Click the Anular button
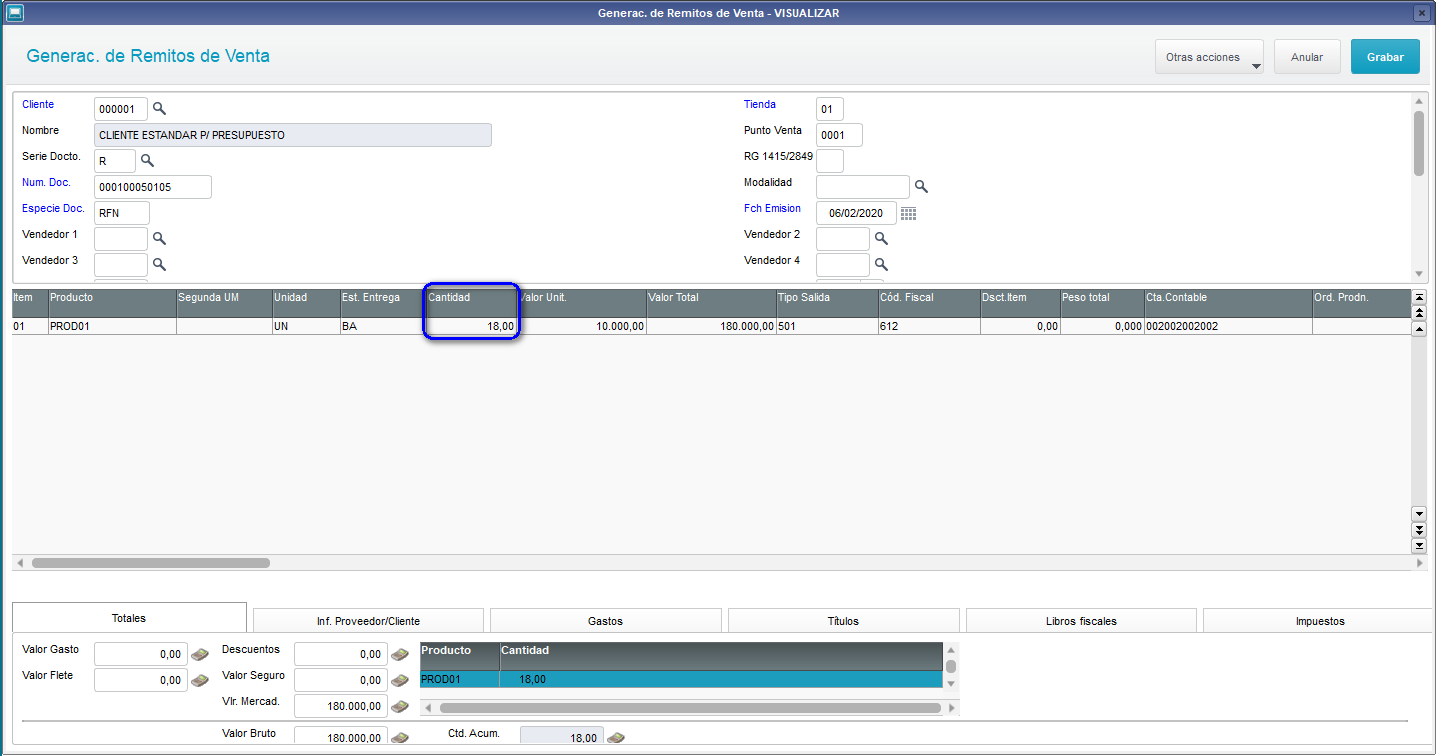This screenshot has width=1437, height=756. pyautogui.click(x=1307, y=57)
